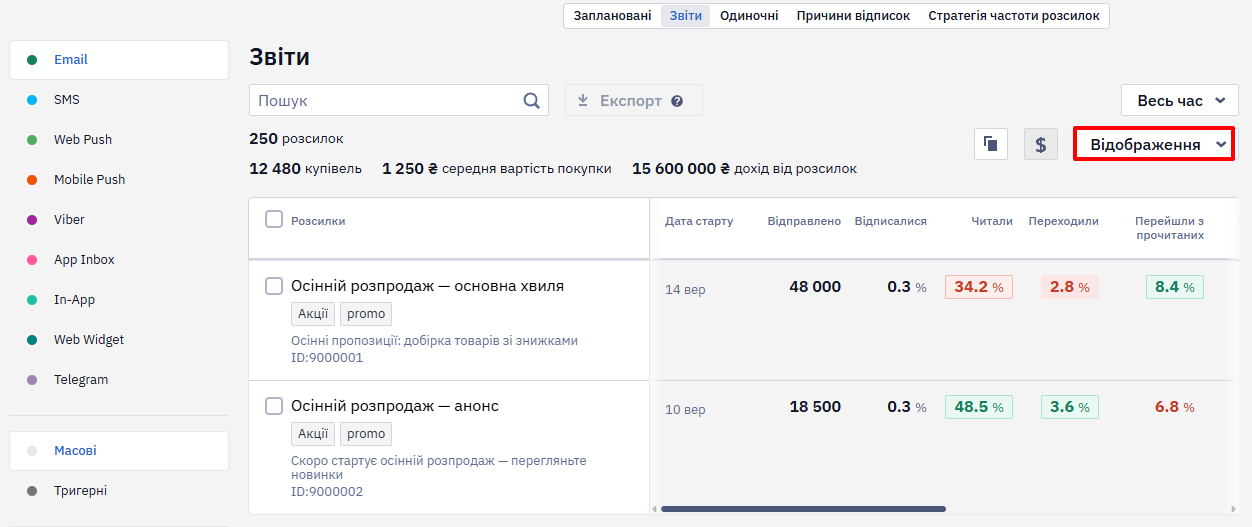Image resolution: width=1252 pixels, height=527 pixels.
Task: Click the purple dot beside Viber
Action: 32,220
